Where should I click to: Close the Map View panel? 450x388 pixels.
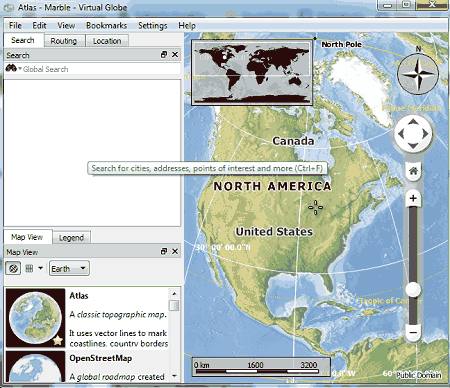click(x=175, y=251)
